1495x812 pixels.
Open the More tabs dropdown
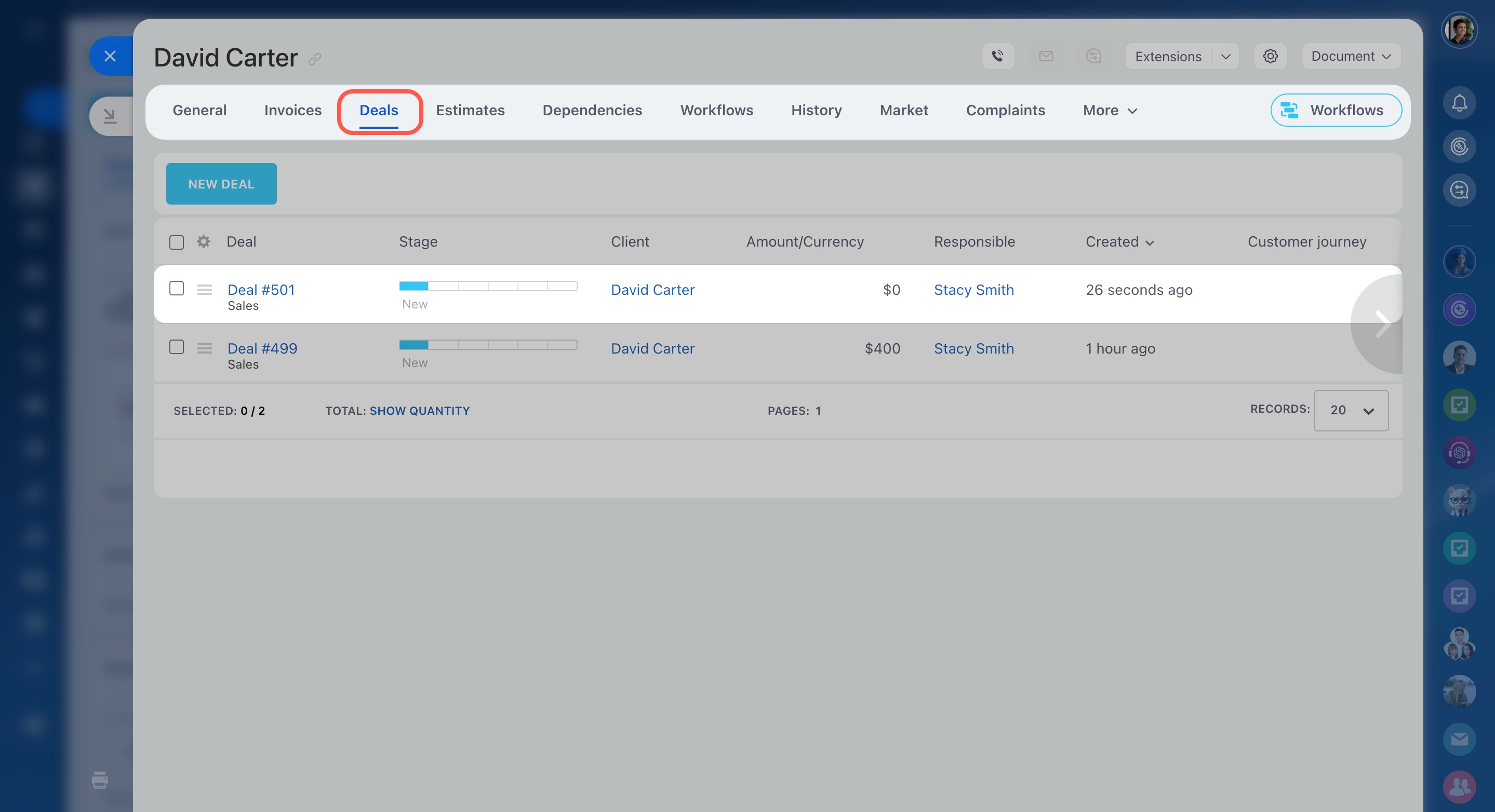point(1109,110)
